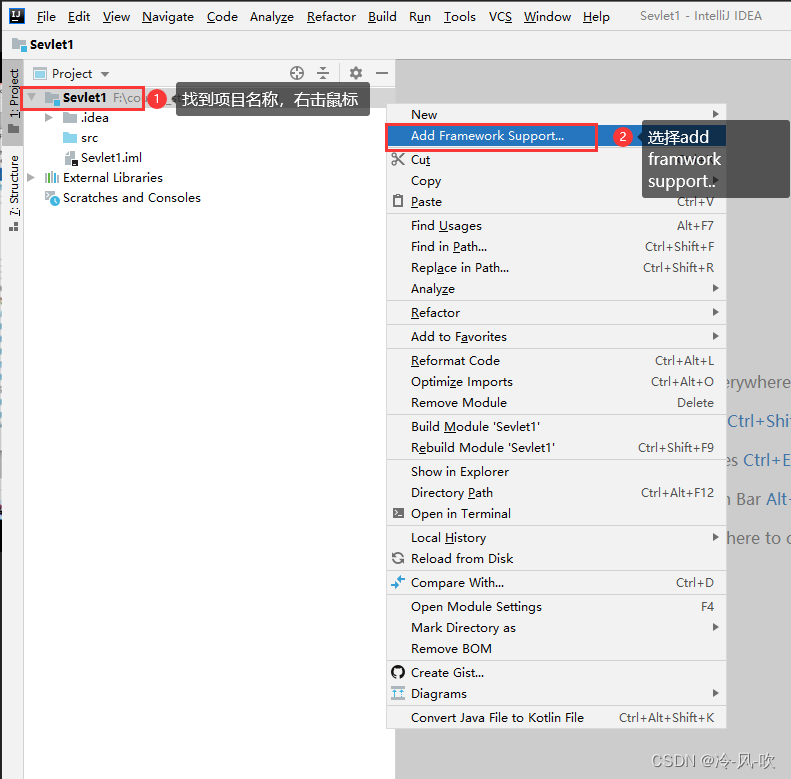Image resolution: width=791 pixels, height=779 pixels.
Task: Choose Directory Path in context menu
Action: pyautogui.click(x=556, y=492)
